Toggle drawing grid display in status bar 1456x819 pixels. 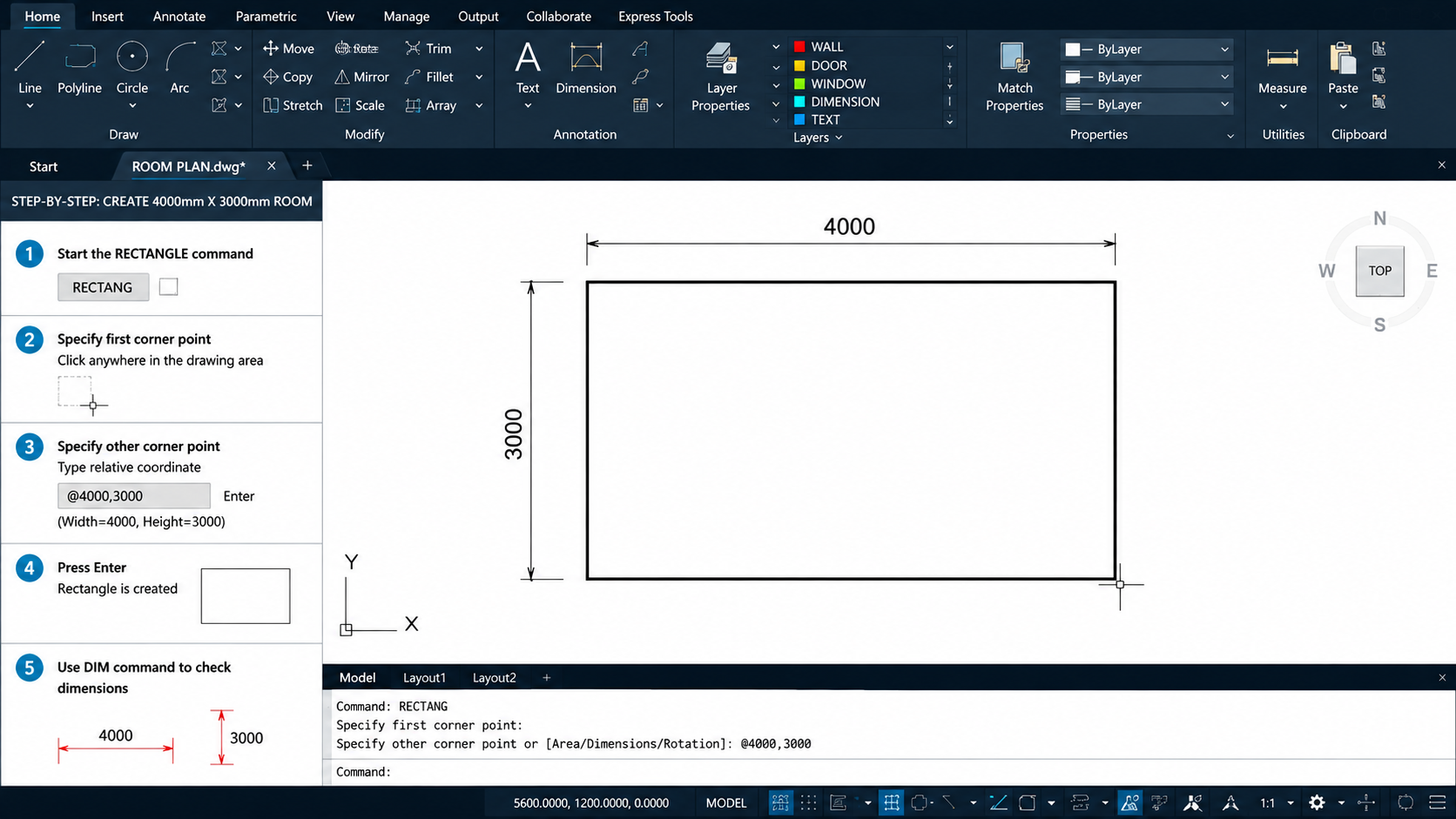pos(780,802)
